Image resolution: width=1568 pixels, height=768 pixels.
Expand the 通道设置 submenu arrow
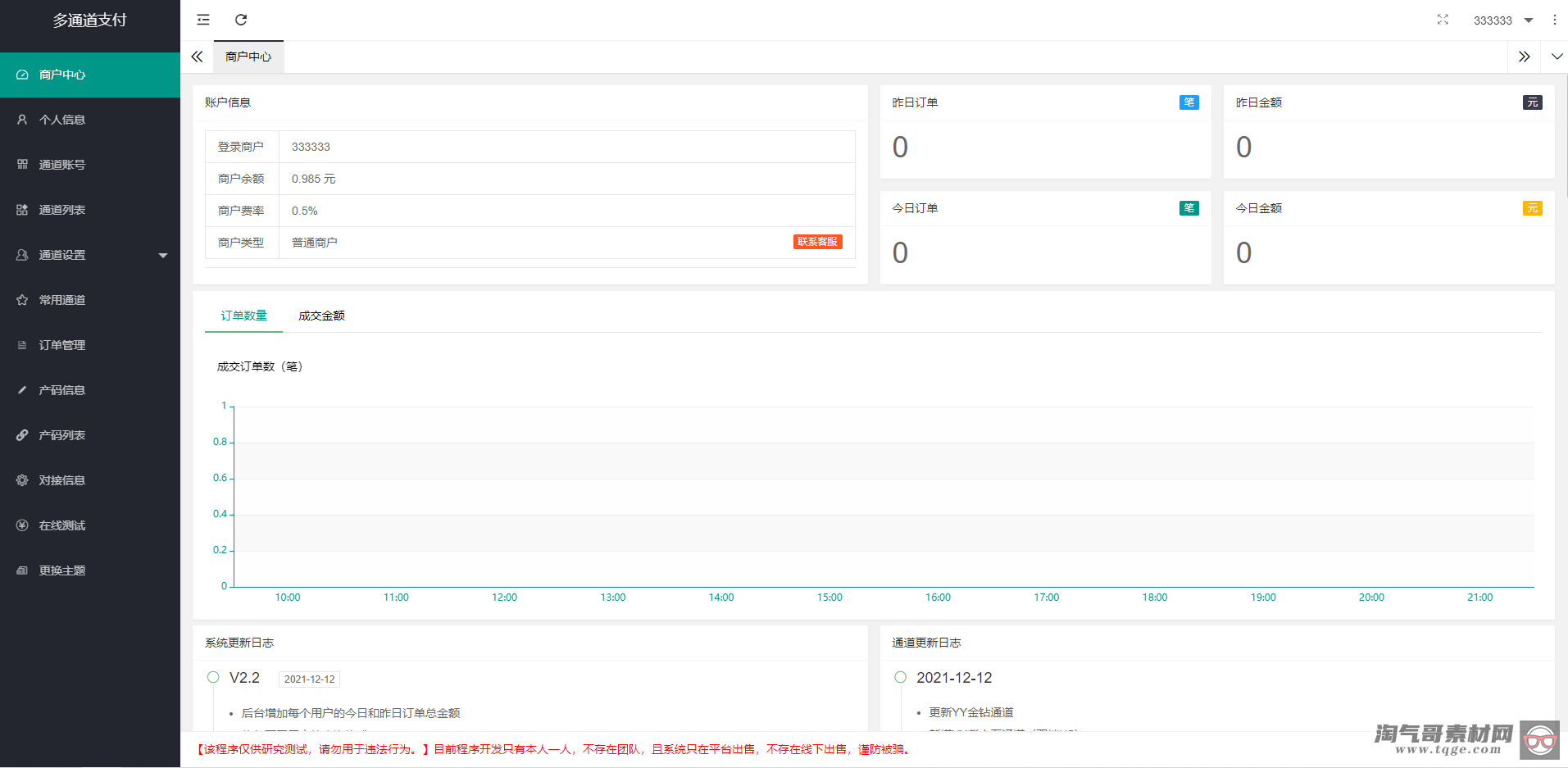click(163, 256)
